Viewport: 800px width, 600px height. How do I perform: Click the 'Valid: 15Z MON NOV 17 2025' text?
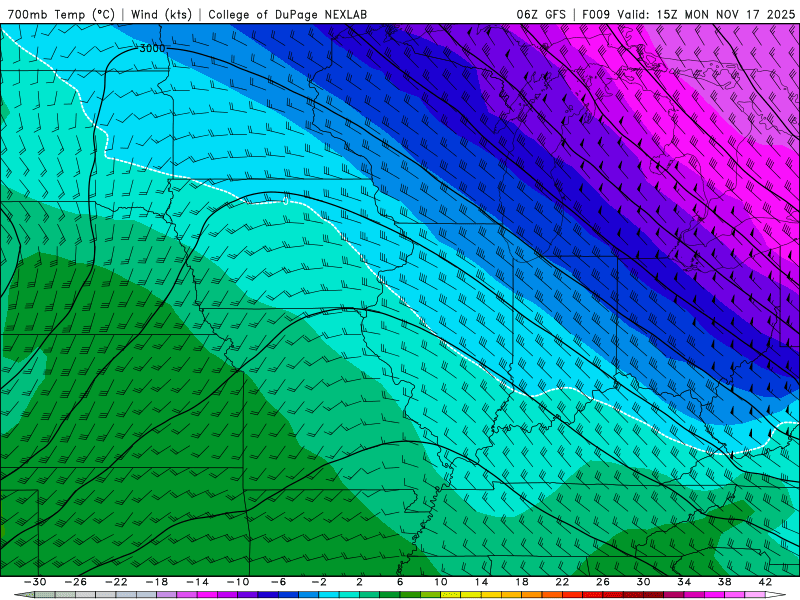pyautogui.click(x=706, y=15)
